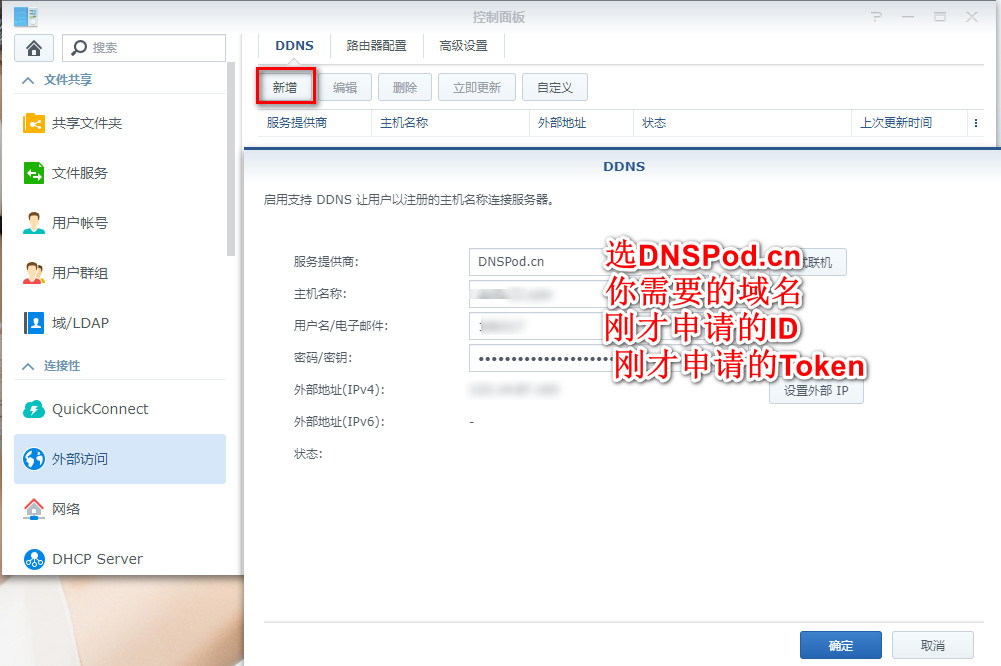This screenshot has height=666, width=1001.
Task: Click the 编辑 (Edit) button
Action: point(345,87)
